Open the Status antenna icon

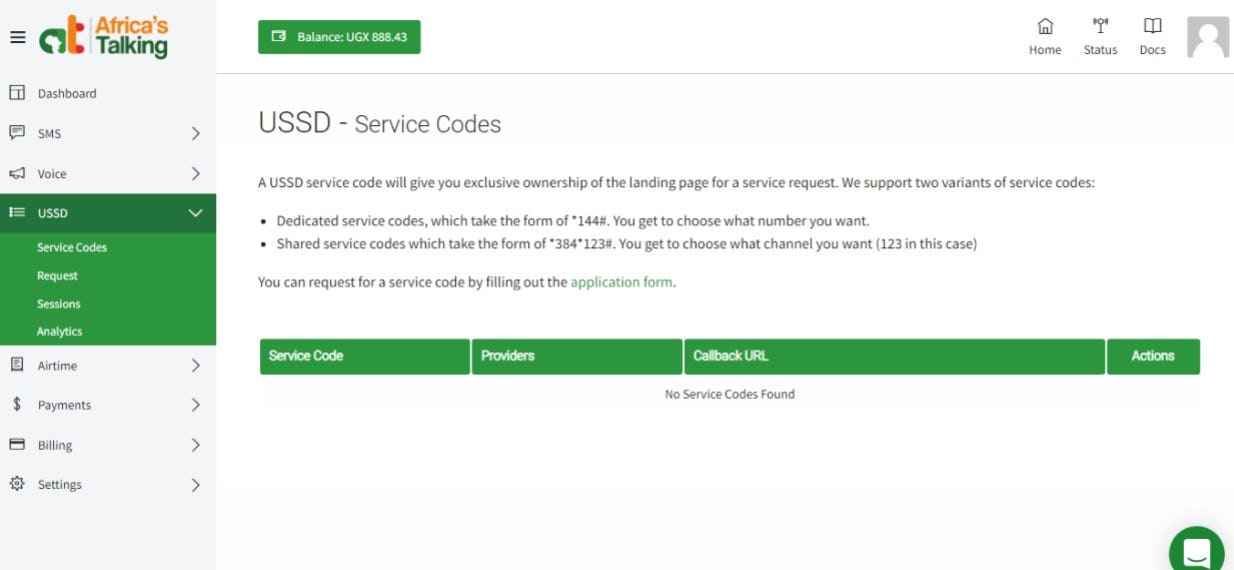[x=1100, y=27]
